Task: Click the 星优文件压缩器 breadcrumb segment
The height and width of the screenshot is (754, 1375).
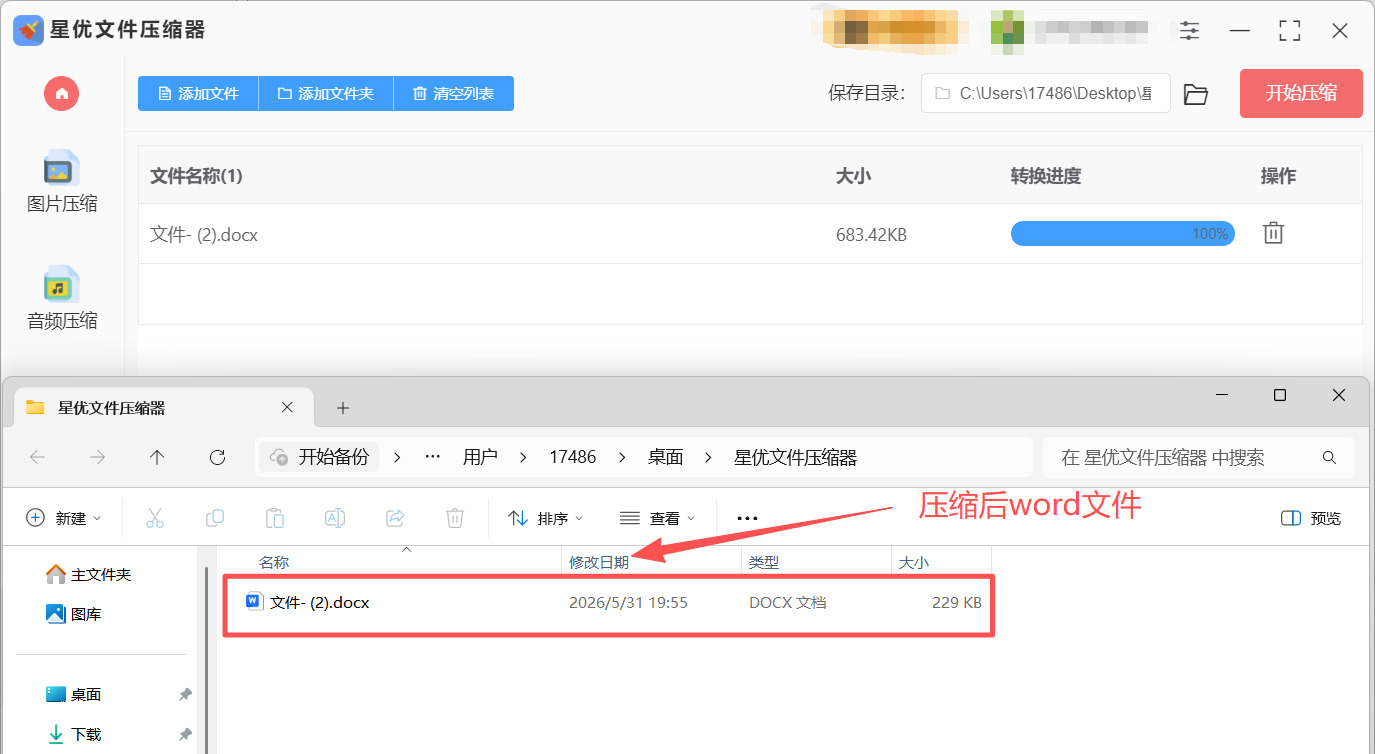Action: tap(796, 457)
